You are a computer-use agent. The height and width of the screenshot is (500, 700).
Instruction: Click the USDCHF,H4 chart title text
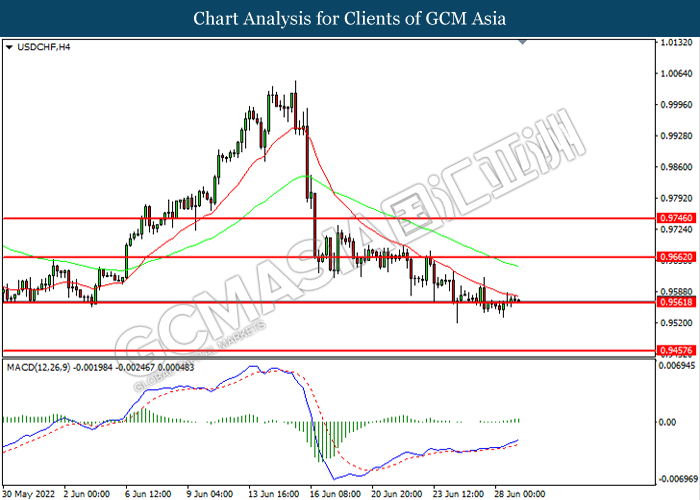pos(43,47)
